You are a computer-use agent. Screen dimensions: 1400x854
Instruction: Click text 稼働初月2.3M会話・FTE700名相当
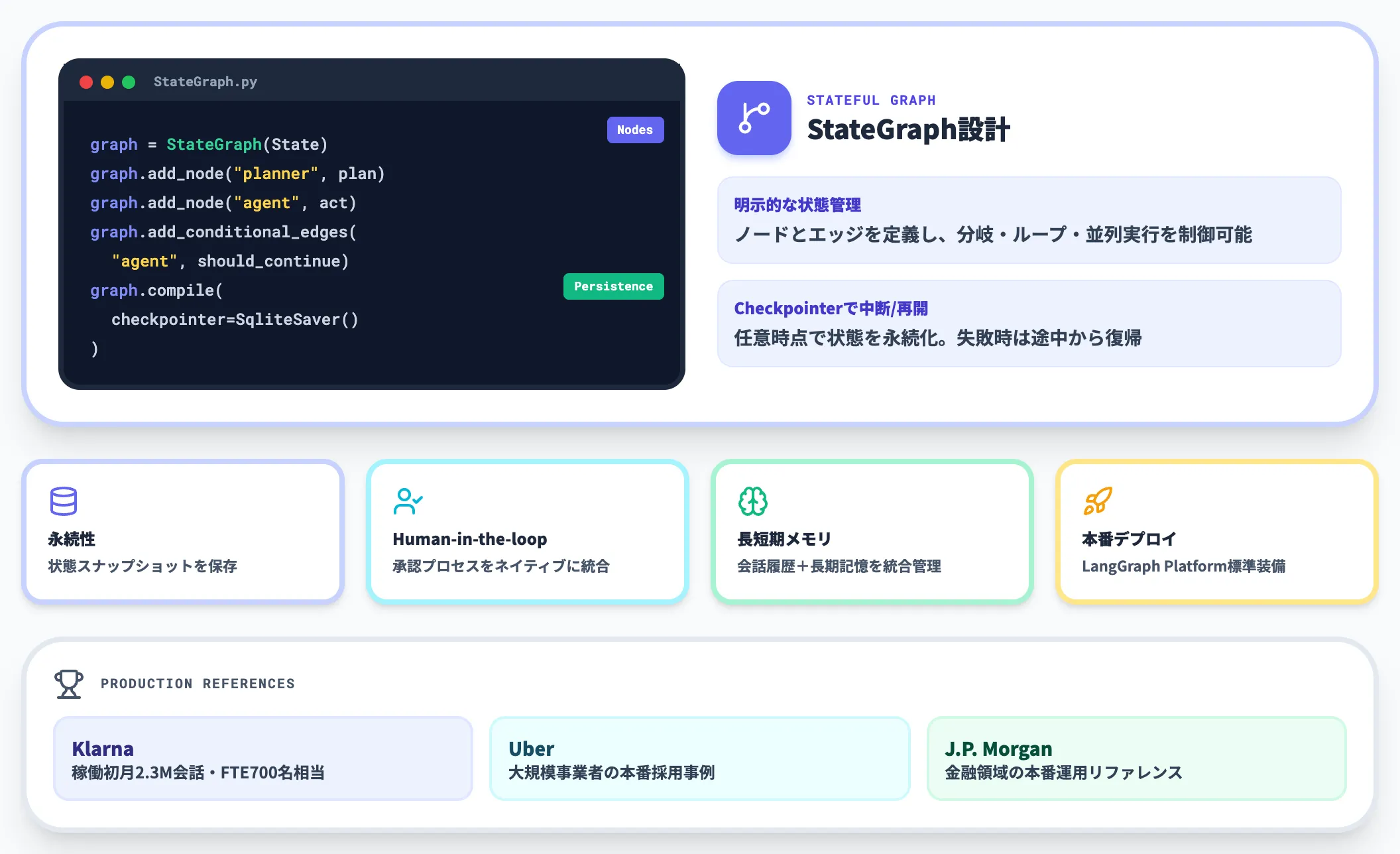(198, 772)
